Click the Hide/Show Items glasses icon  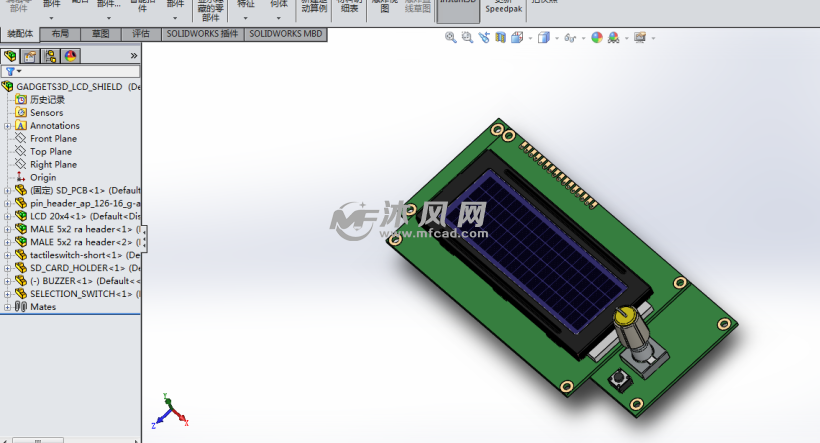click(570, 38)
